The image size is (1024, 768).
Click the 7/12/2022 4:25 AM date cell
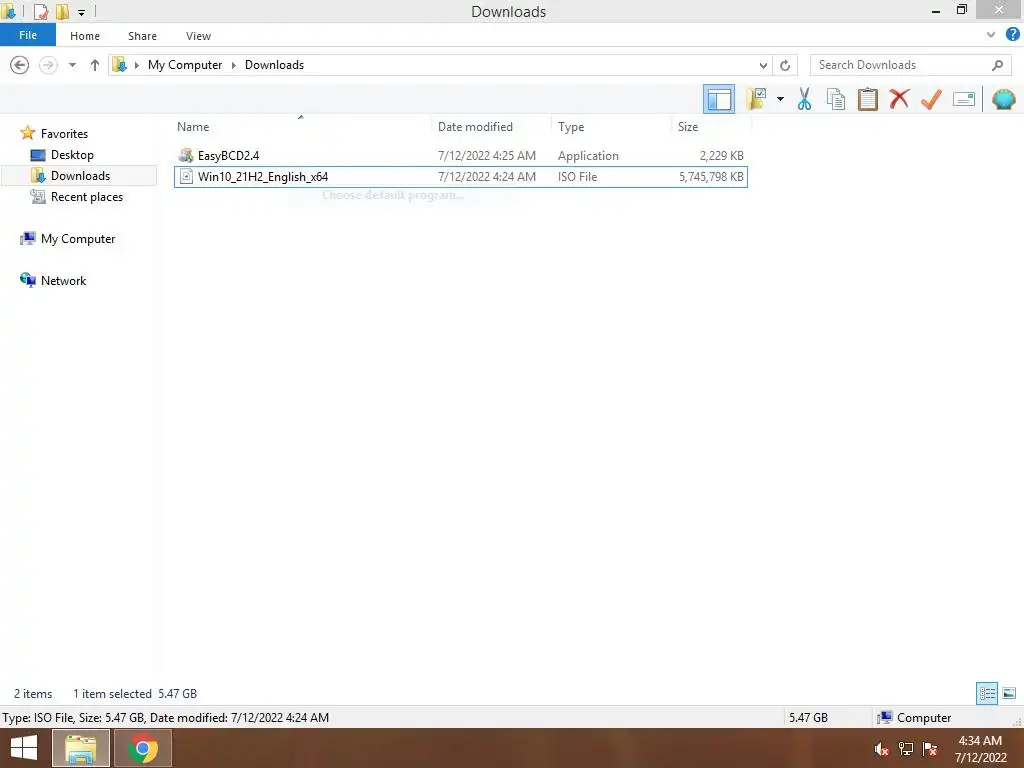(x=487, y=155)
